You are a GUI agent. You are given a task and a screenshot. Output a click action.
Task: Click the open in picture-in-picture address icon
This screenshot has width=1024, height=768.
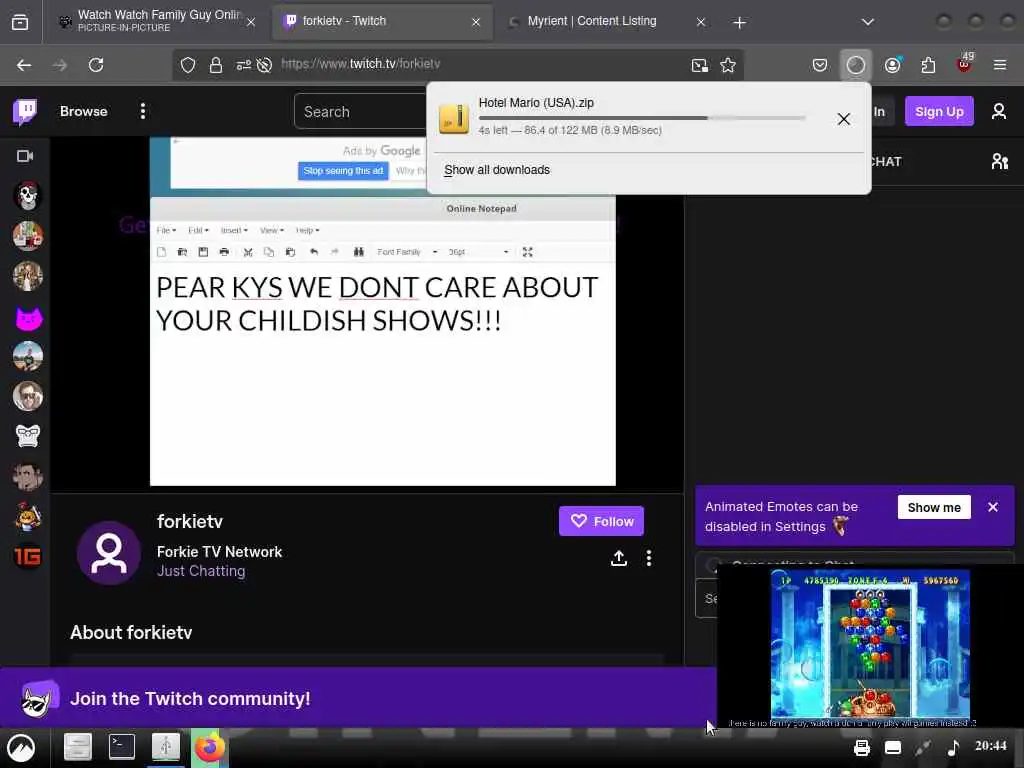click(699, 65)
